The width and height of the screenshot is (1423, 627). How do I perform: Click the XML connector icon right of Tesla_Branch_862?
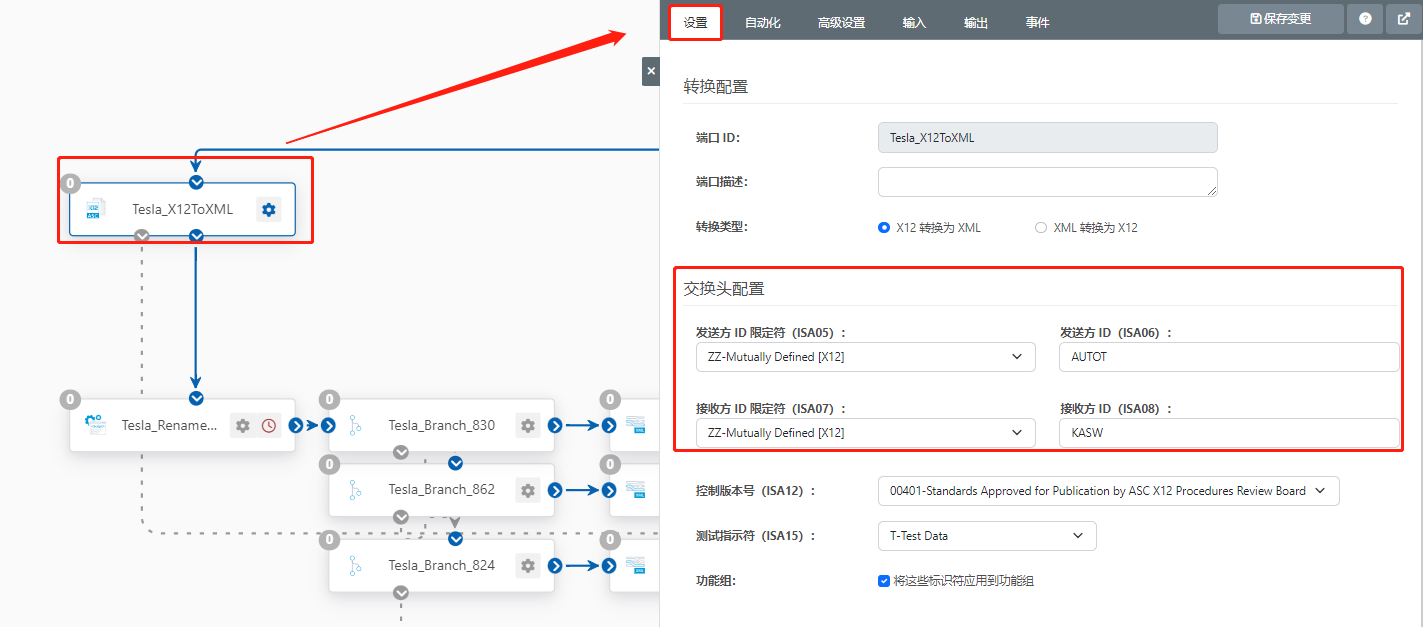[635, 489]
